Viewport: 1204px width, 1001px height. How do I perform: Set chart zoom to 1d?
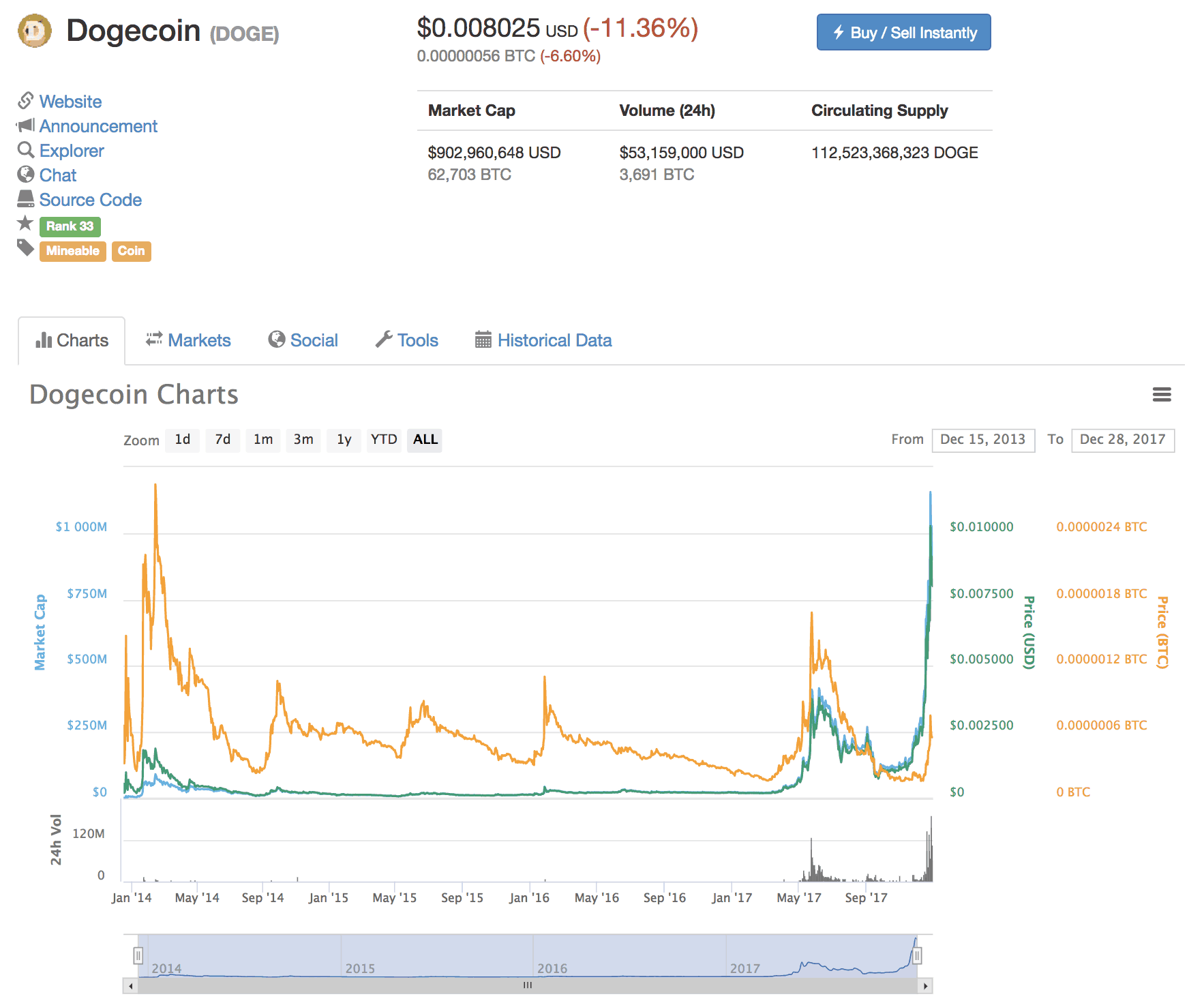click(182, 440)
